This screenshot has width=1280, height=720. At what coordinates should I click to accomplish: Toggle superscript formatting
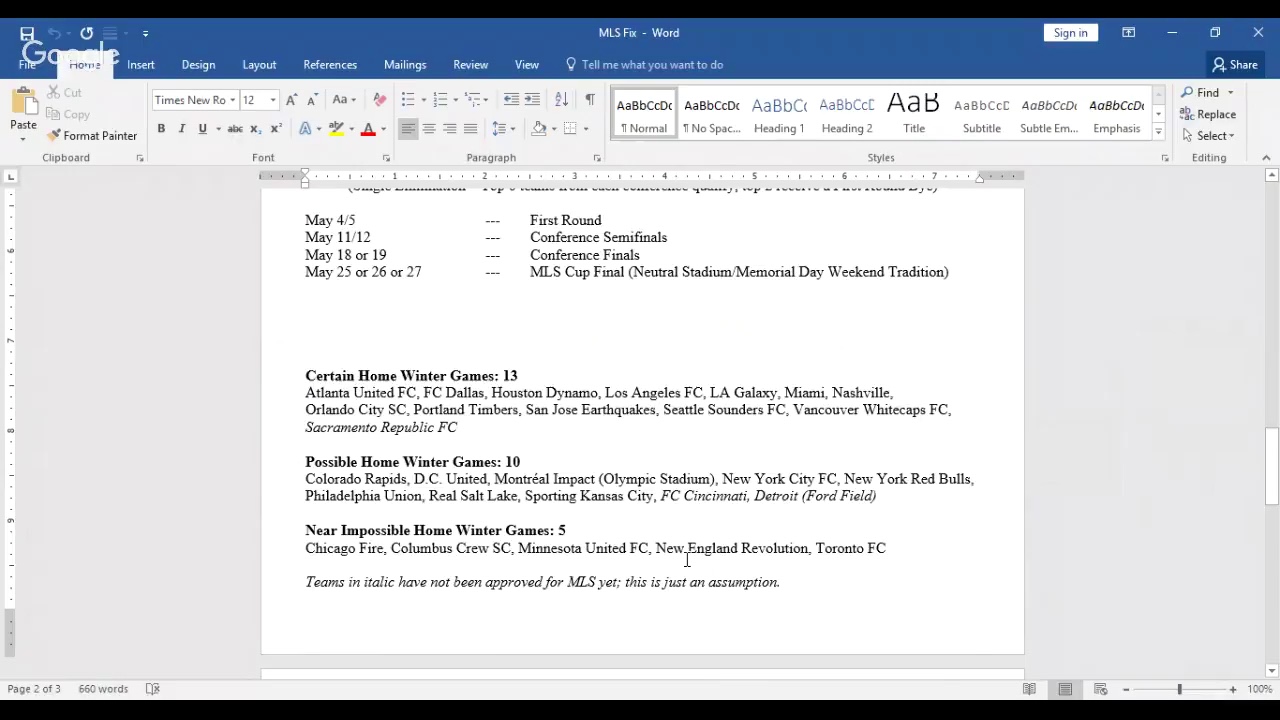click(x=276, y=129)
